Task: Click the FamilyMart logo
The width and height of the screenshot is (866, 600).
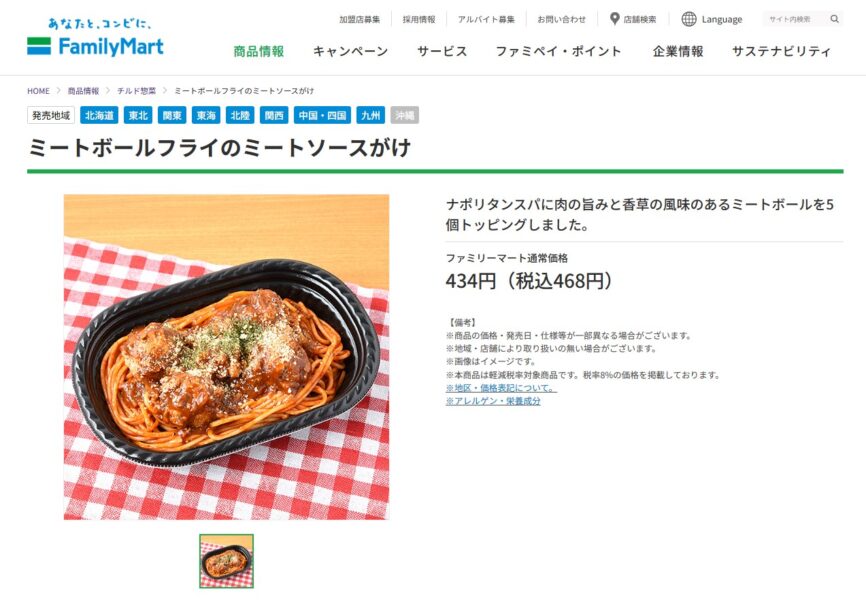Action: (x=95, y=38)
